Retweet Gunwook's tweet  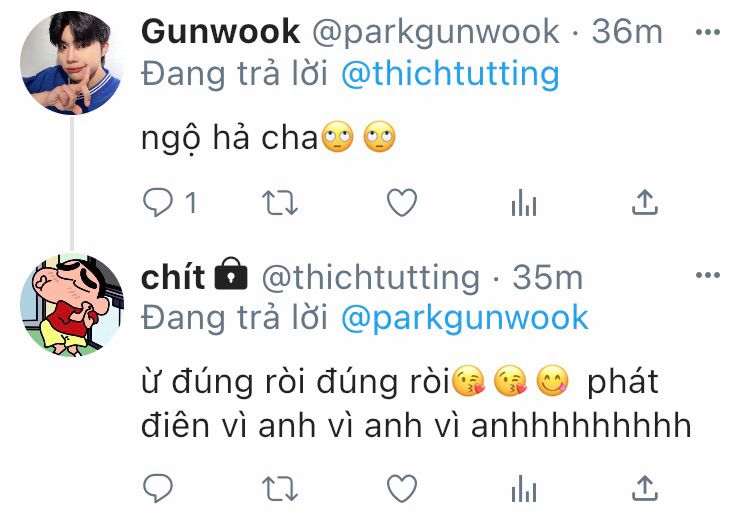coord(280,203)
